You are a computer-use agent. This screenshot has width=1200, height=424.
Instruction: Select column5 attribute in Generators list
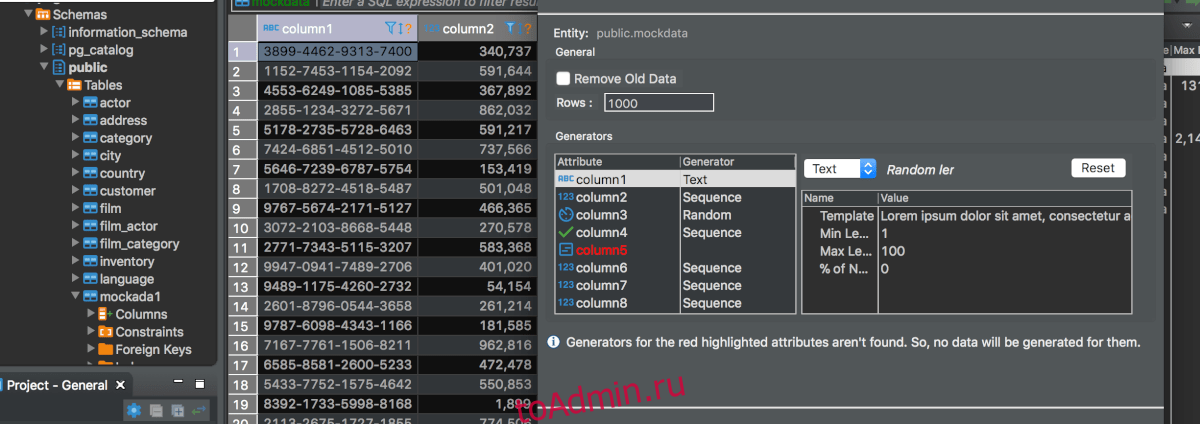[602, 250]
